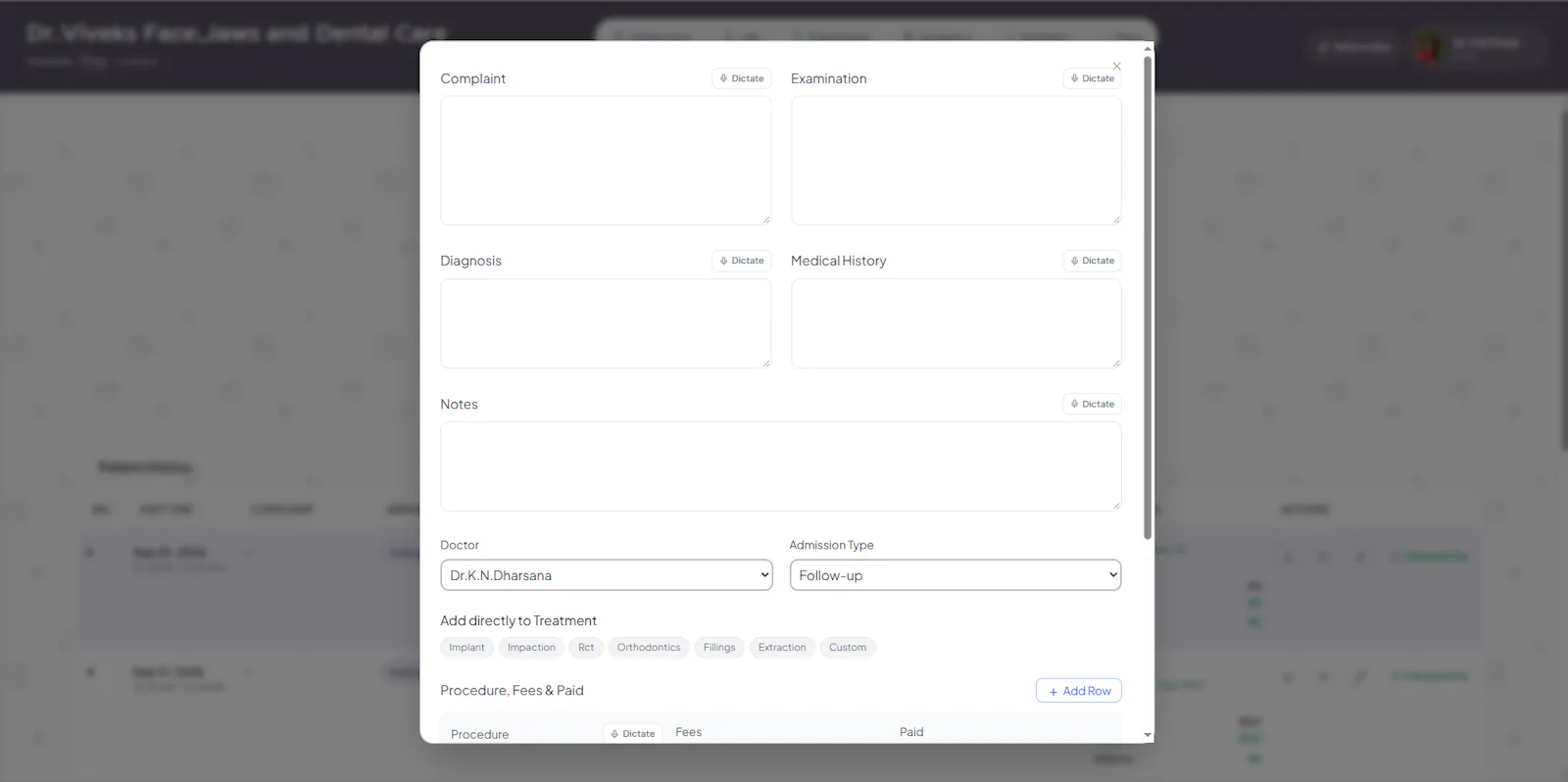This screenshot has width=1568, height=782.
Task: Open the Doctor dropdown
Action: coord(607,575)
